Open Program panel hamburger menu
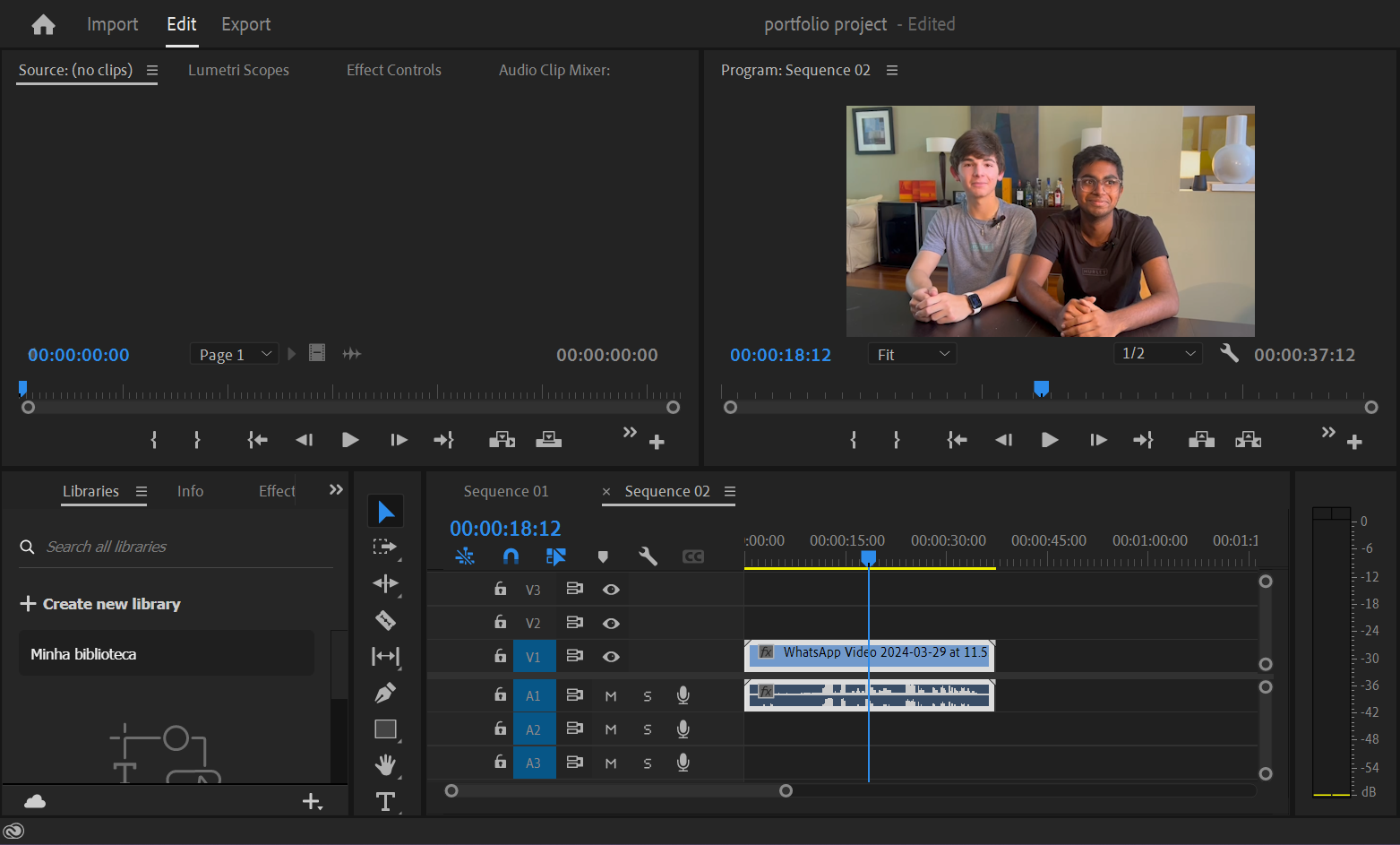Screen dimensions: 1400x845 tap(892, 70)
